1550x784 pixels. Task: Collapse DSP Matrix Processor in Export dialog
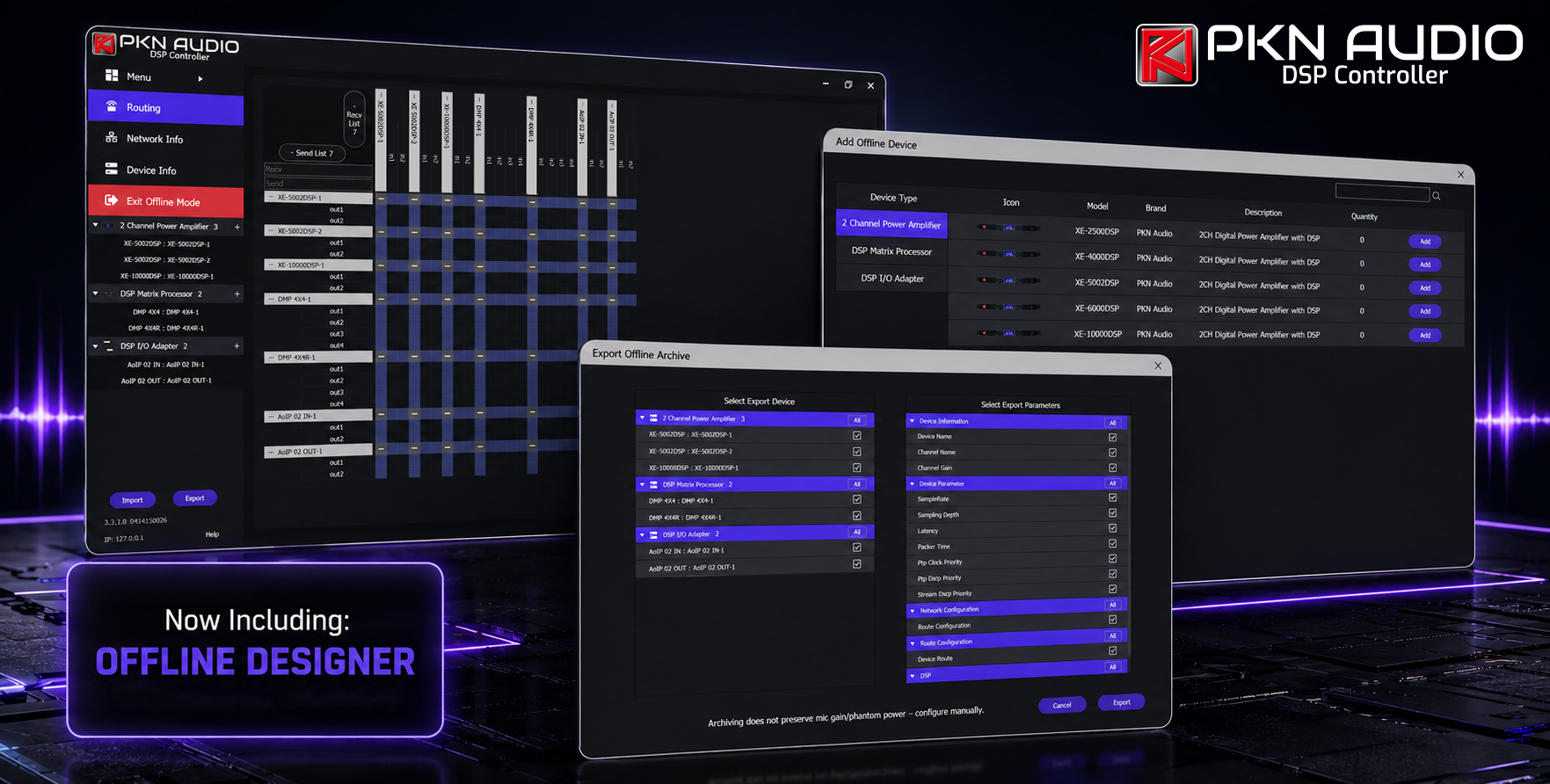point(643,484)
